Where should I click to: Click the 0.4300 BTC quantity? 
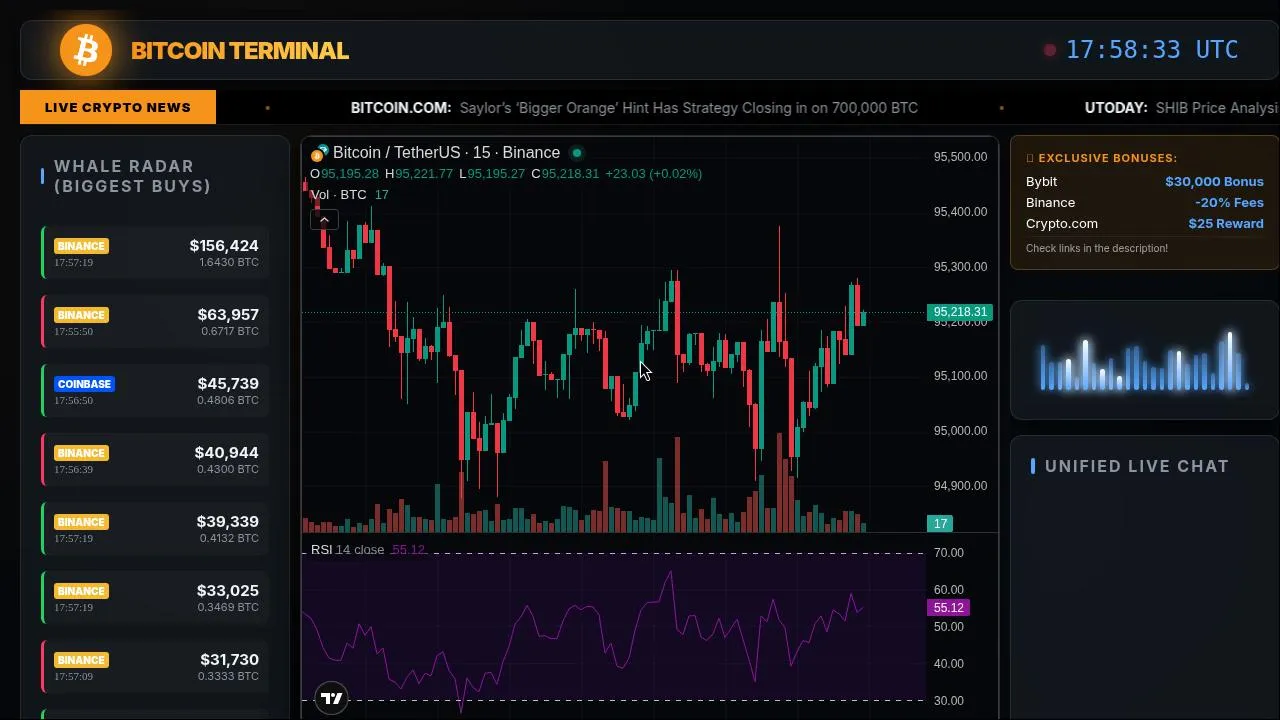point(229,469)
